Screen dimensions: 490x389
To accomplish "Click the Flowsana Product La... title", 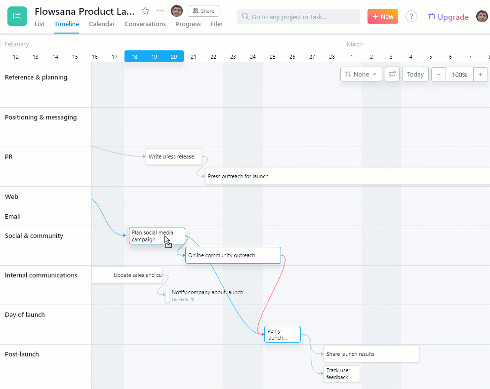I will (x=84, y=11).
